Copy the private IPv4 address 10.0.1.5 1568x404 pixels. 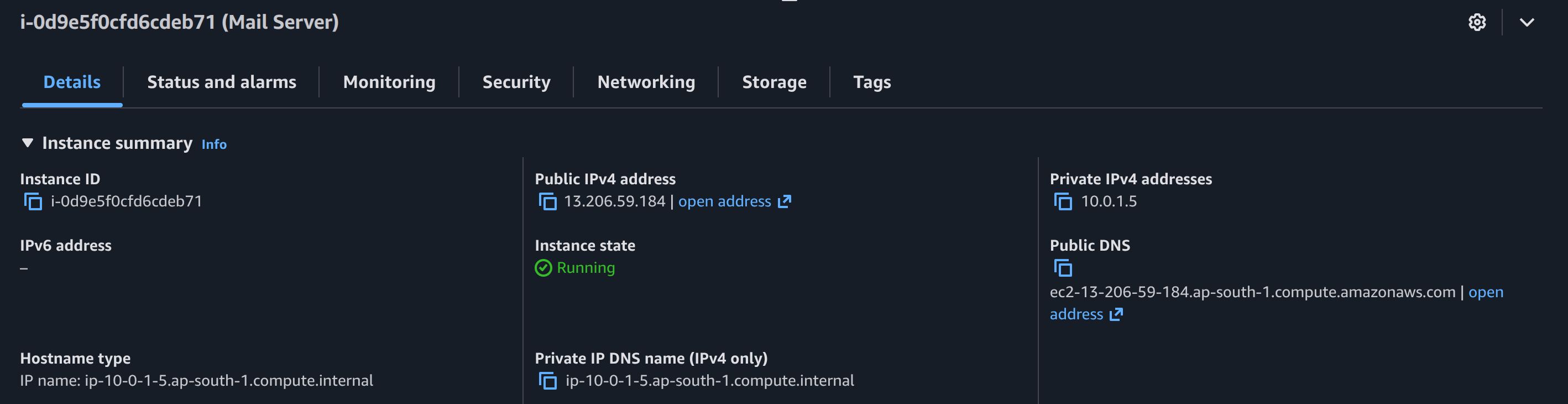click(x=1062, y=201)
